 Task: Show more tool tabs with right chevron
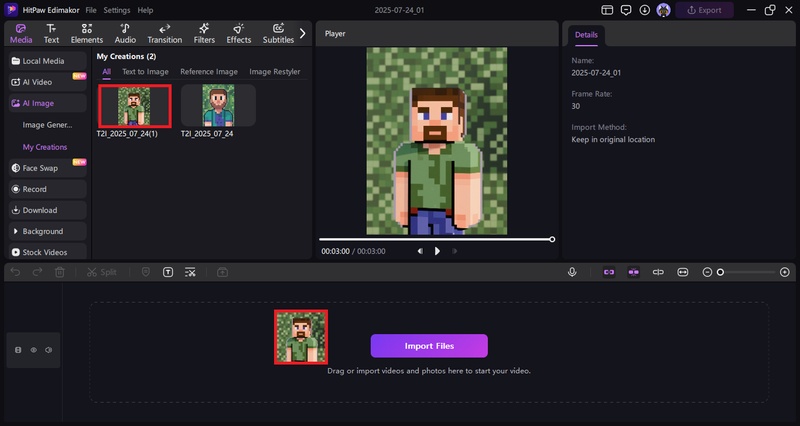pyautogui.click(x=303, y=34)
